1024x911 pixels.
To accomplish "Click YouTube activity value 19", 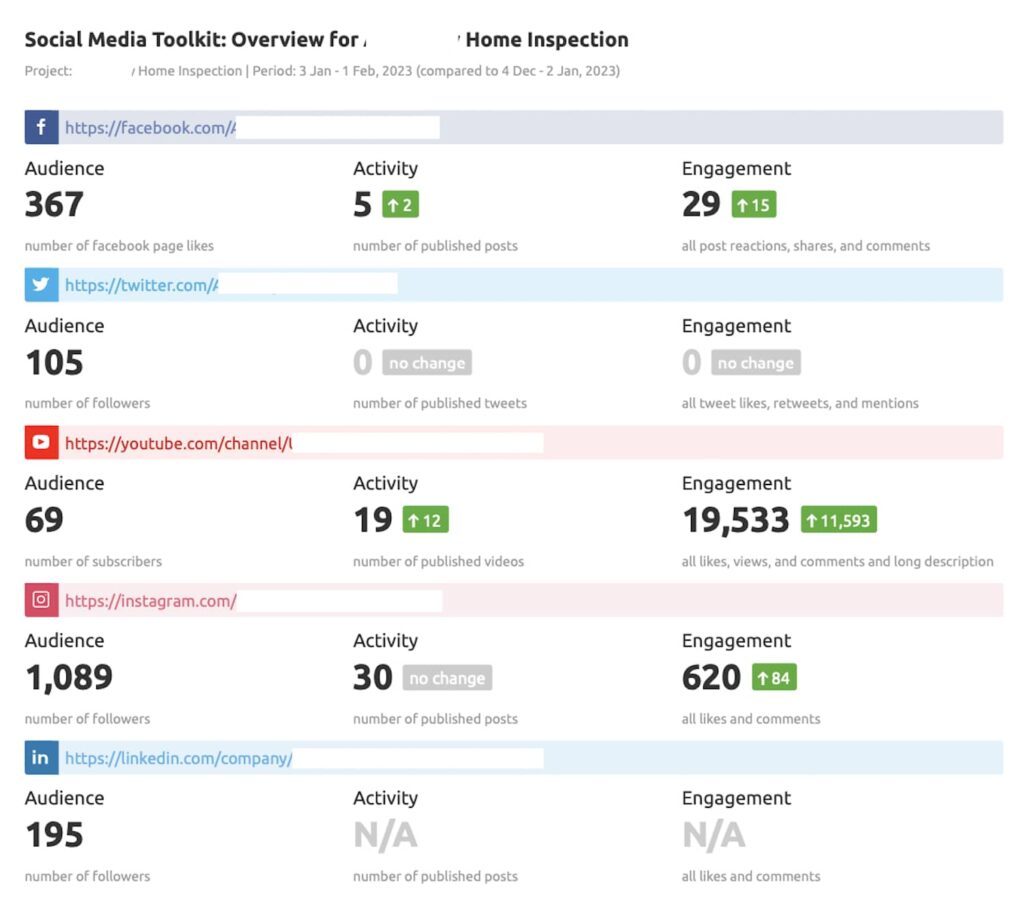I will click(372, 520).
